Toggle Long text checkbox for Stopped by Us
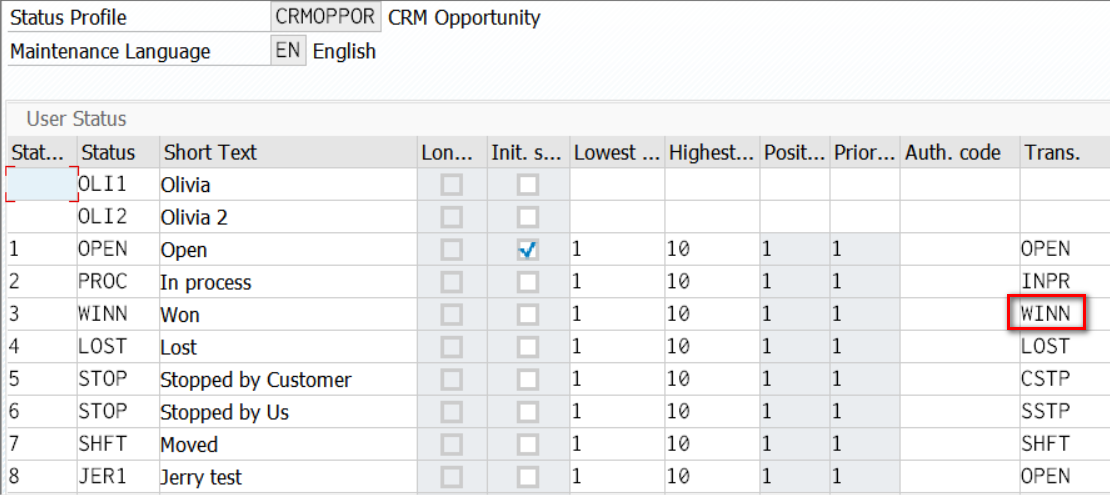 click(x=451, y=411)
